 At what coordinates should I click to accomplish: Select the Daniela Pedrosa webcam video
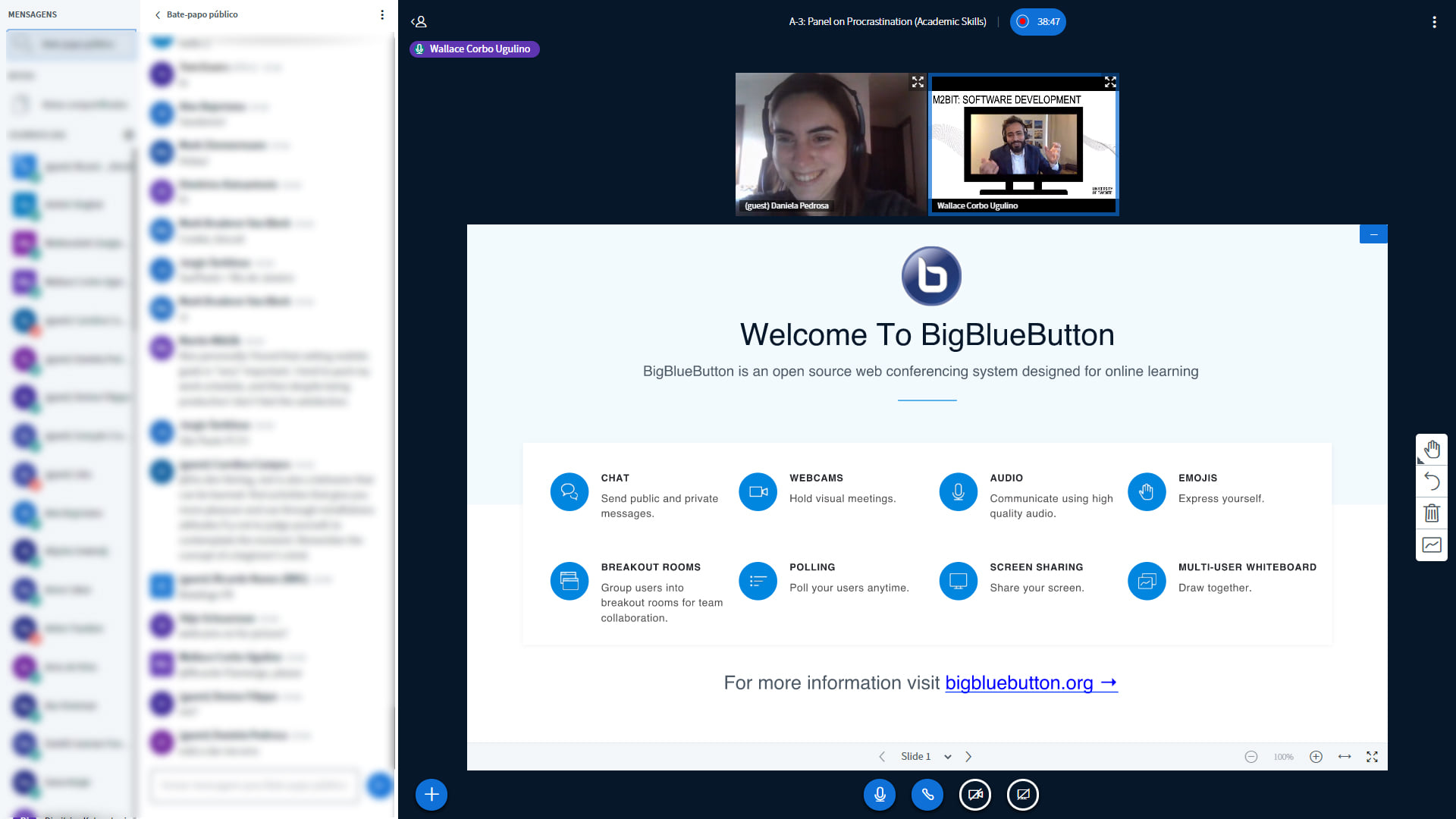pos(831,144)
